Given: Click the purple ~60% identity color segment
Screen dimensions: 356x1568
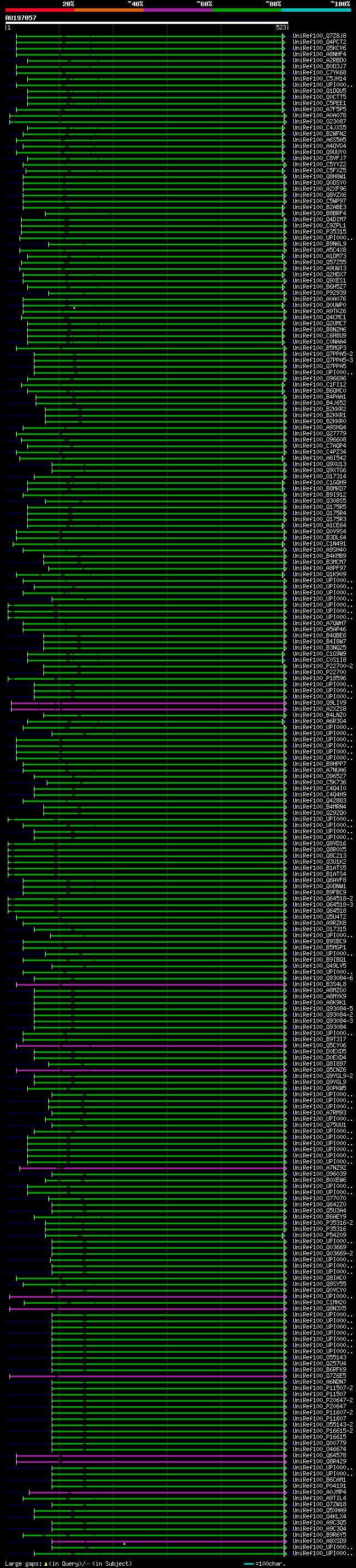Looking at the screenshot, I should point(179,10).
